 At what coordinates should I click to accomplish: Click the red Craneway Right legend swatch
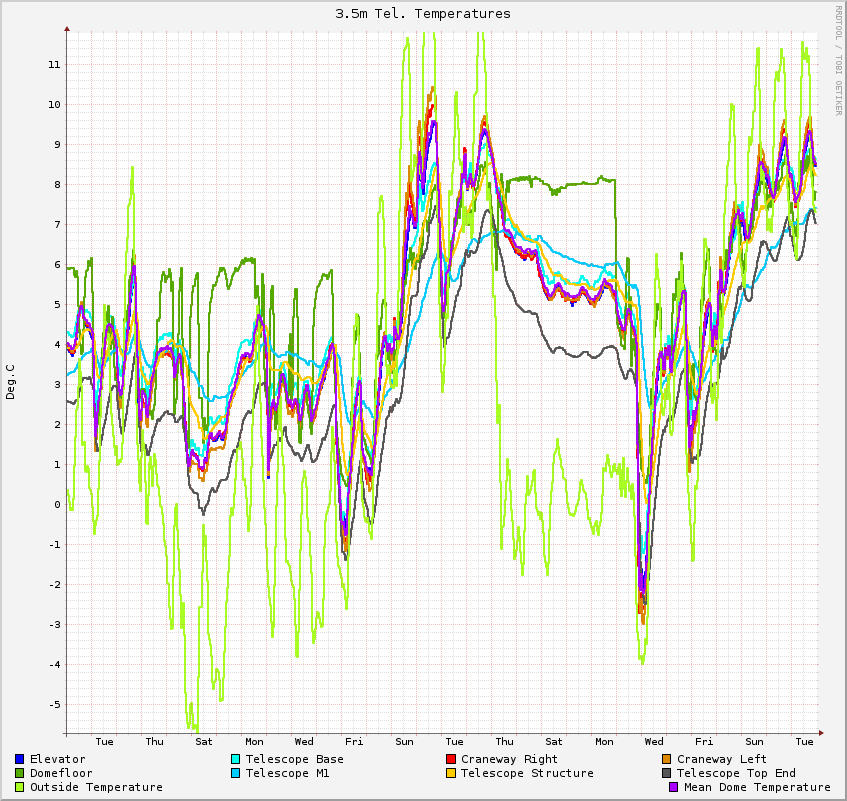(451, 759)
